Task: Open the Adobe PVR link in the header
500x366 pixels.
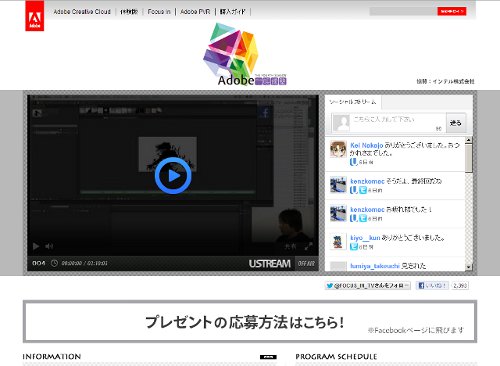Action: coord(195,12)
